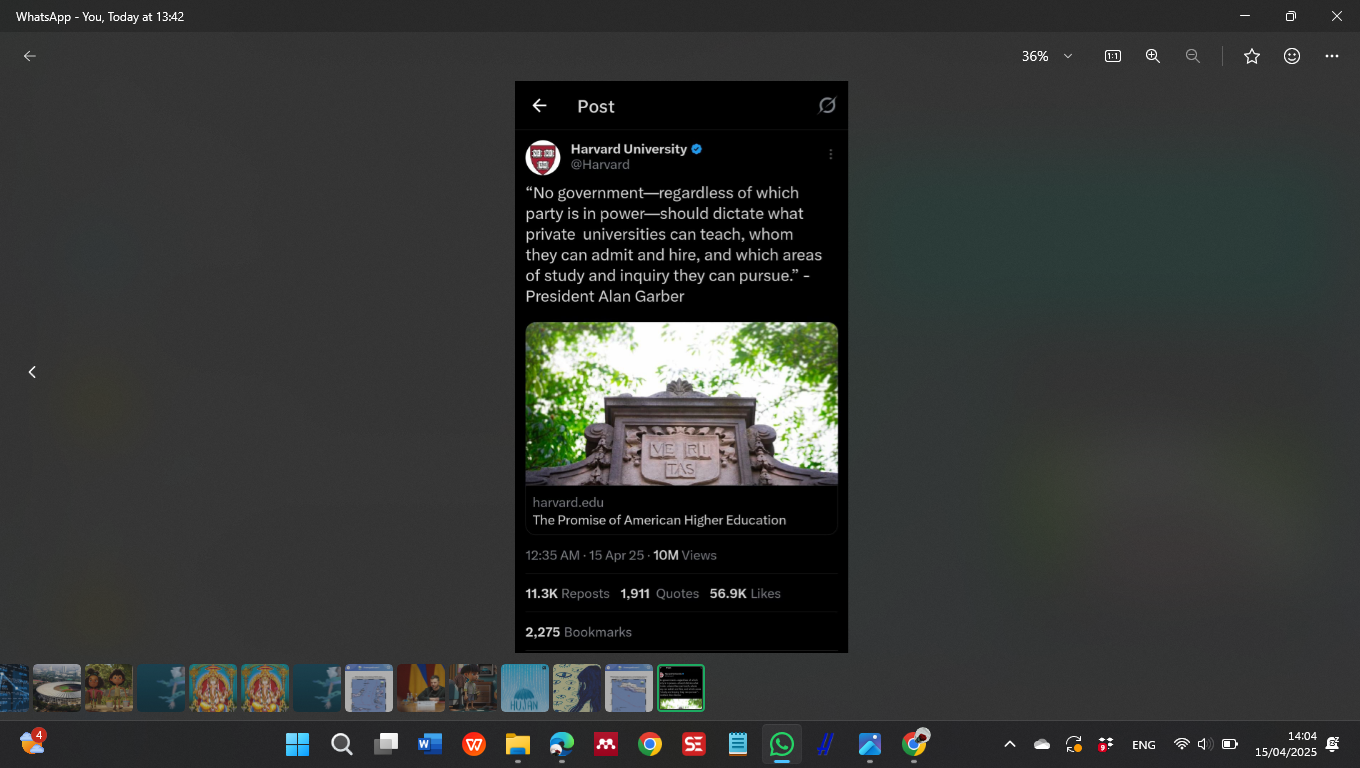Viewport: 1360px width, 768px height.
Task: Select the two cartoon children thumbnail
Action: point(109,688)
